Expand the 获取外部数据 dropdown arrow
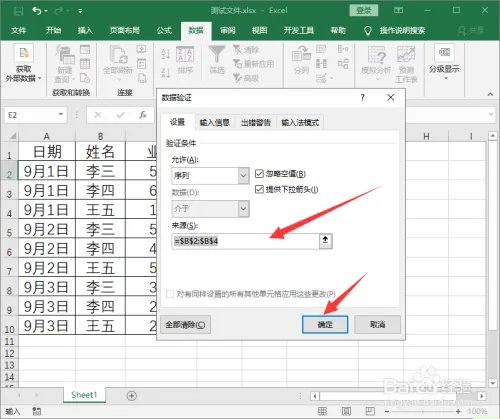This screenshot has width=500, height=419. tap(40, 78)
